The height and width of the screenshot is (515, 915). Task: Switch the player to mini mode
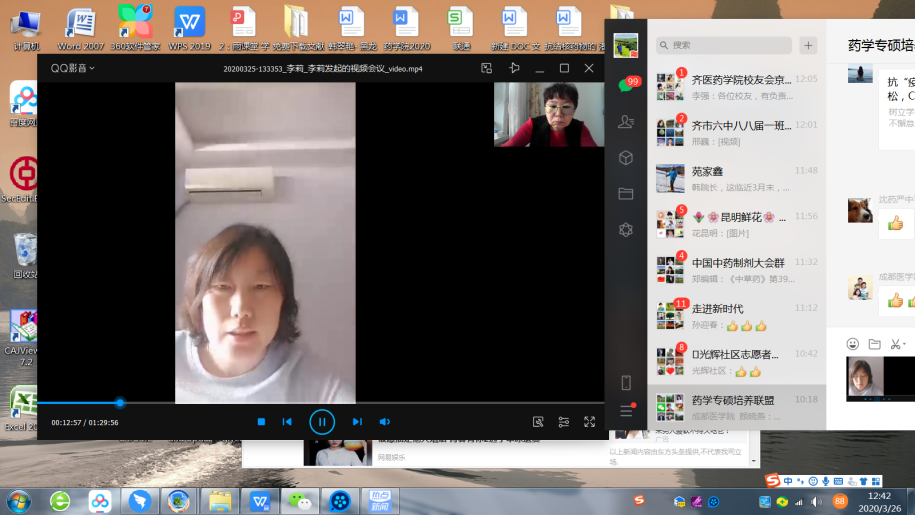coord(487,68)
